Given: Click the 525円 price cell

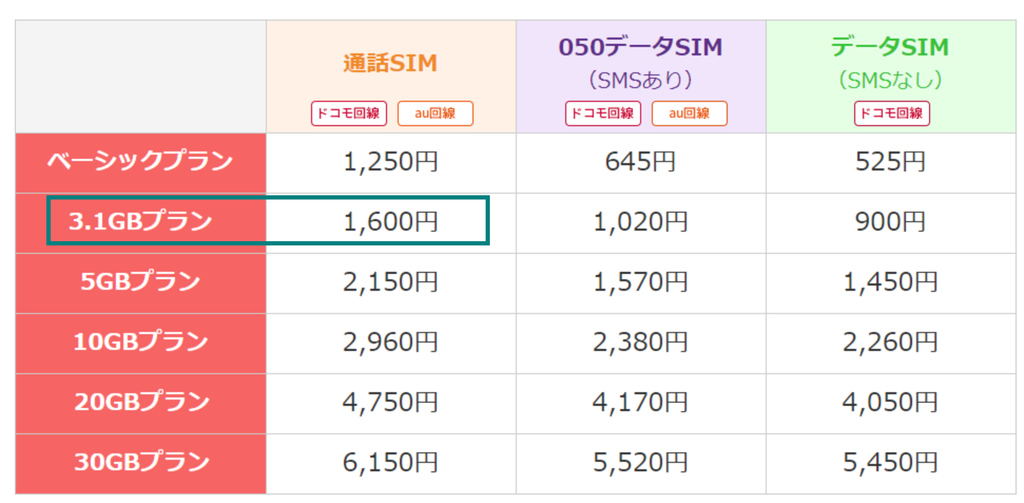Looking at the screenshot, I should click(891, 162).
